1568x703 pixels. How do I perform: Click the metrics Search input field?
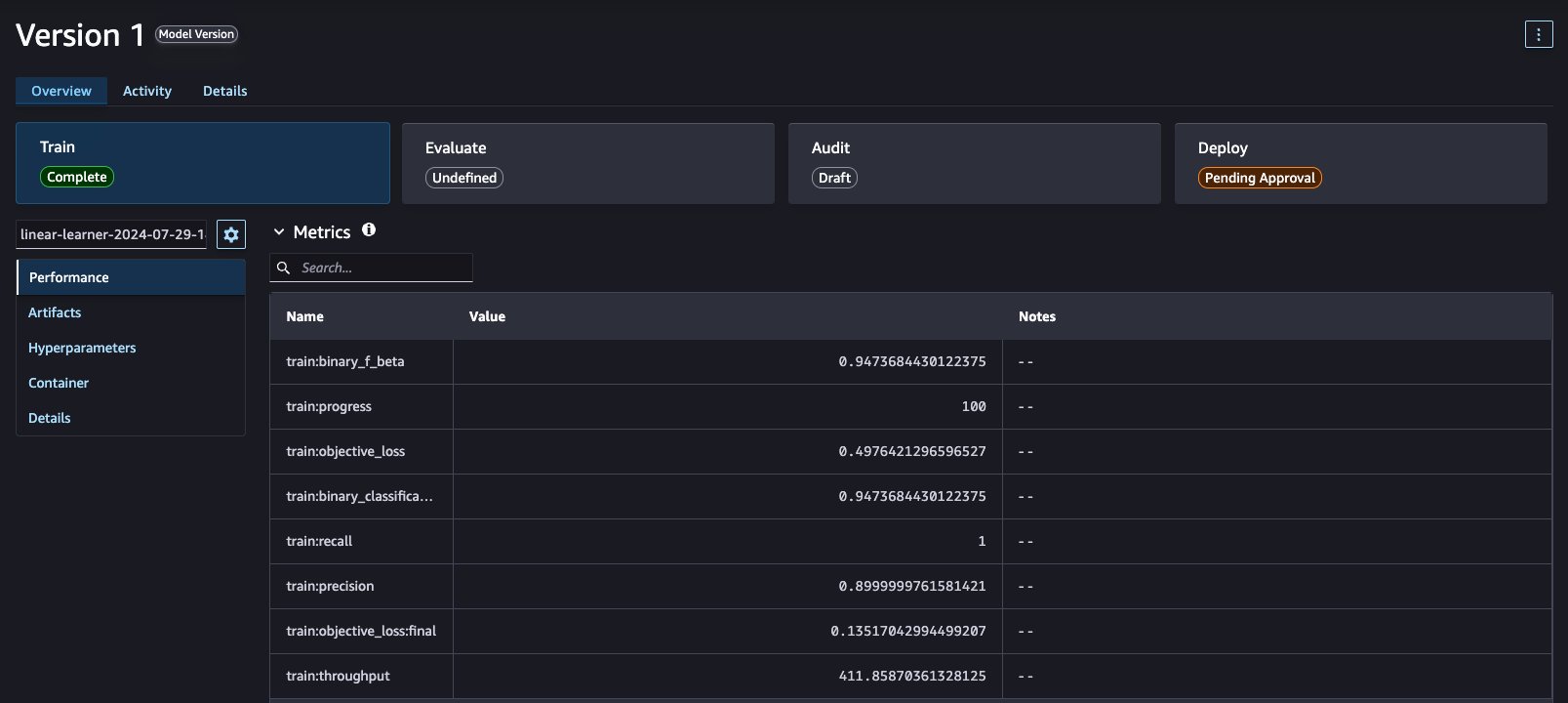[x=372, y=268]
